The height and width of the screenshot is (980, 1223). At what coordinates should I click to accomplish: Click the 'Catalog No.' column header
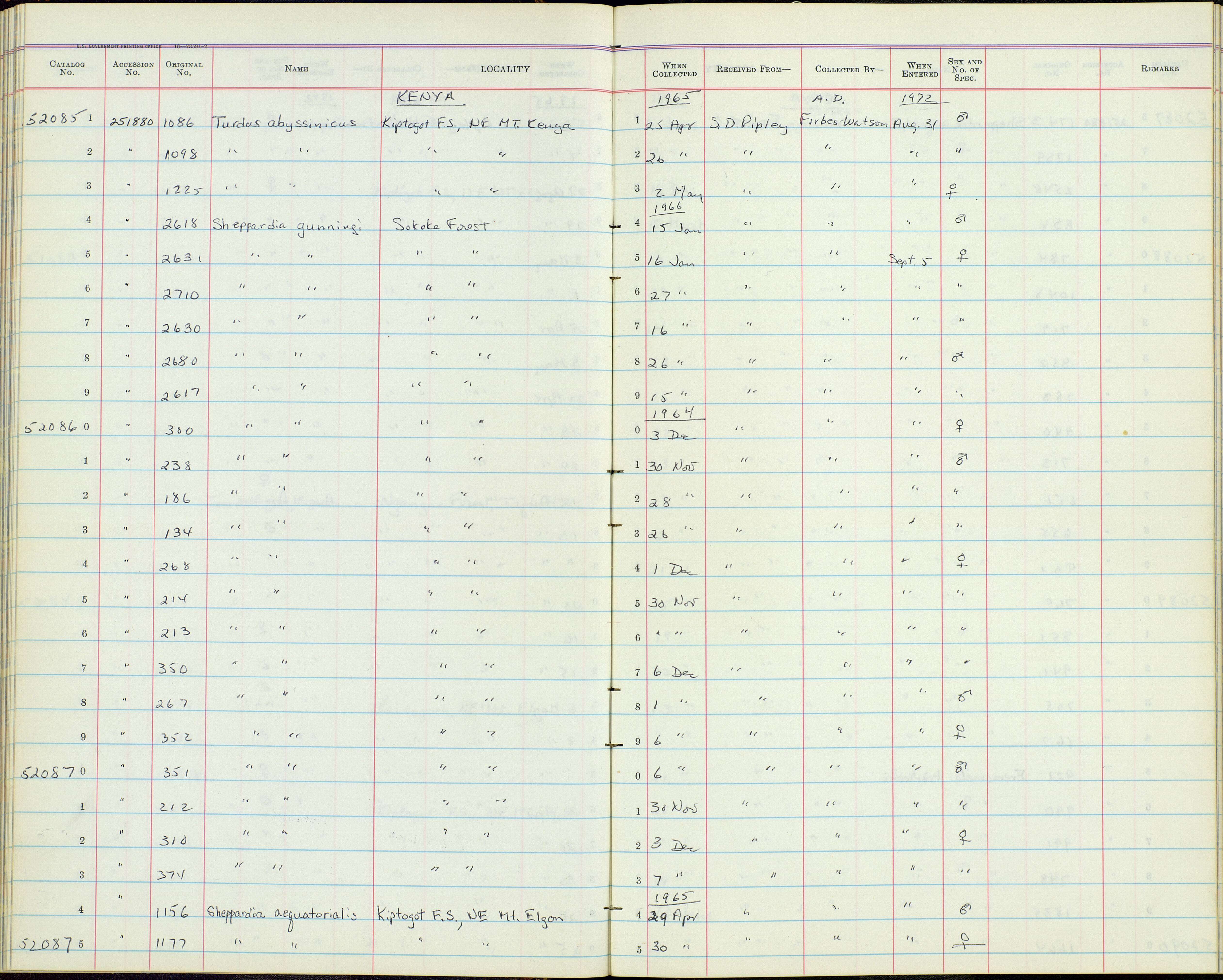tap(67, 68)
